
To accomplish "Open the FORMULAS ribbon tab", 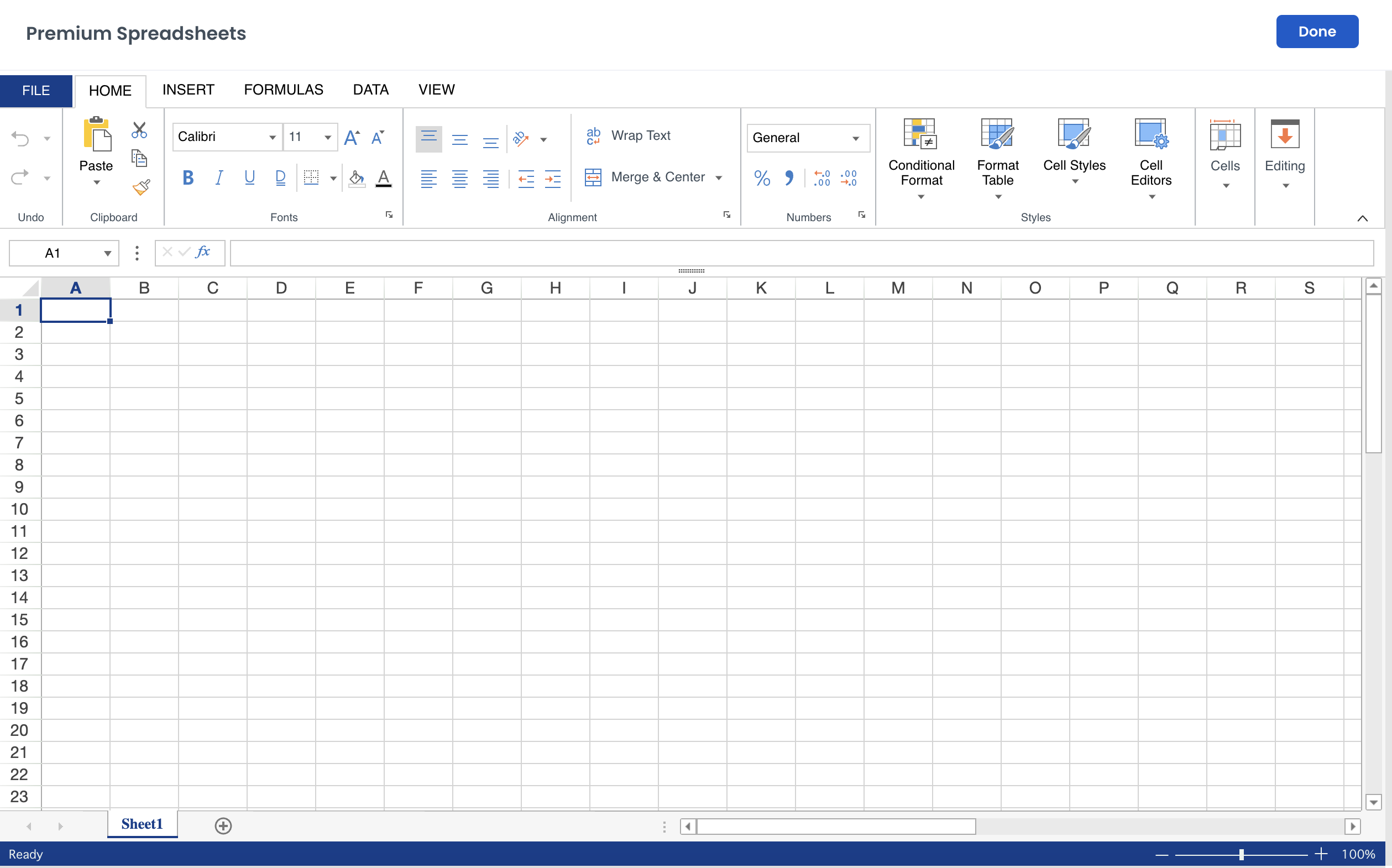I will (284, 90).
